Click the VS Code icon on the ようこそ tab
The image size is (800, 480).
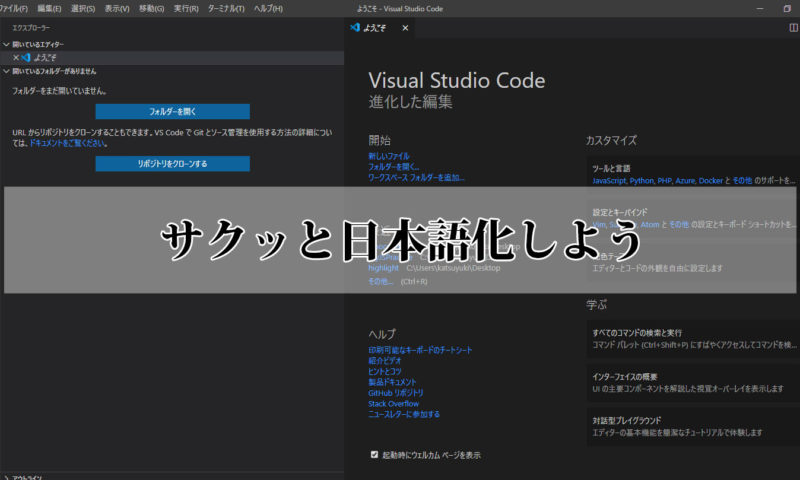(x=355, y=28)
